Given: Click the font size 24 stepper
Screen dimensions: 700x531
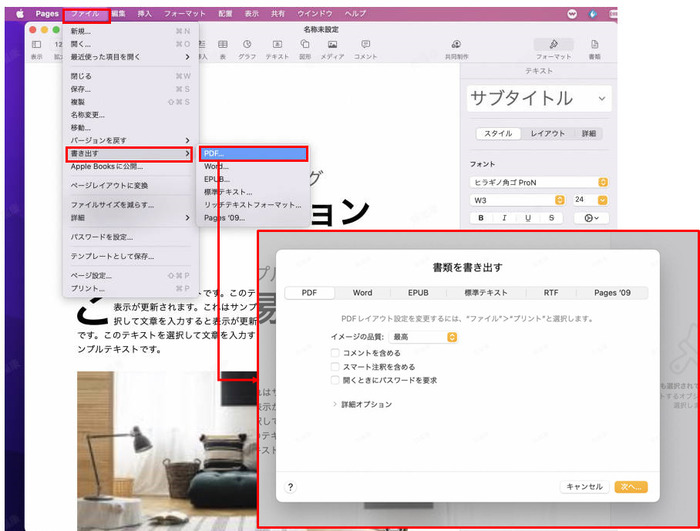Looking at the screenshot, I should tap(602, 200).
